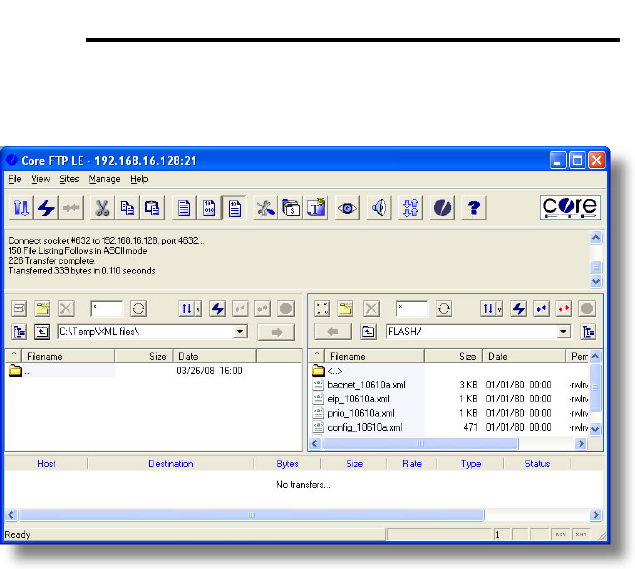The width and height of the screenshot is (635, 569).
Task: Sort remote files by Date header
Action: pos(524,356)
